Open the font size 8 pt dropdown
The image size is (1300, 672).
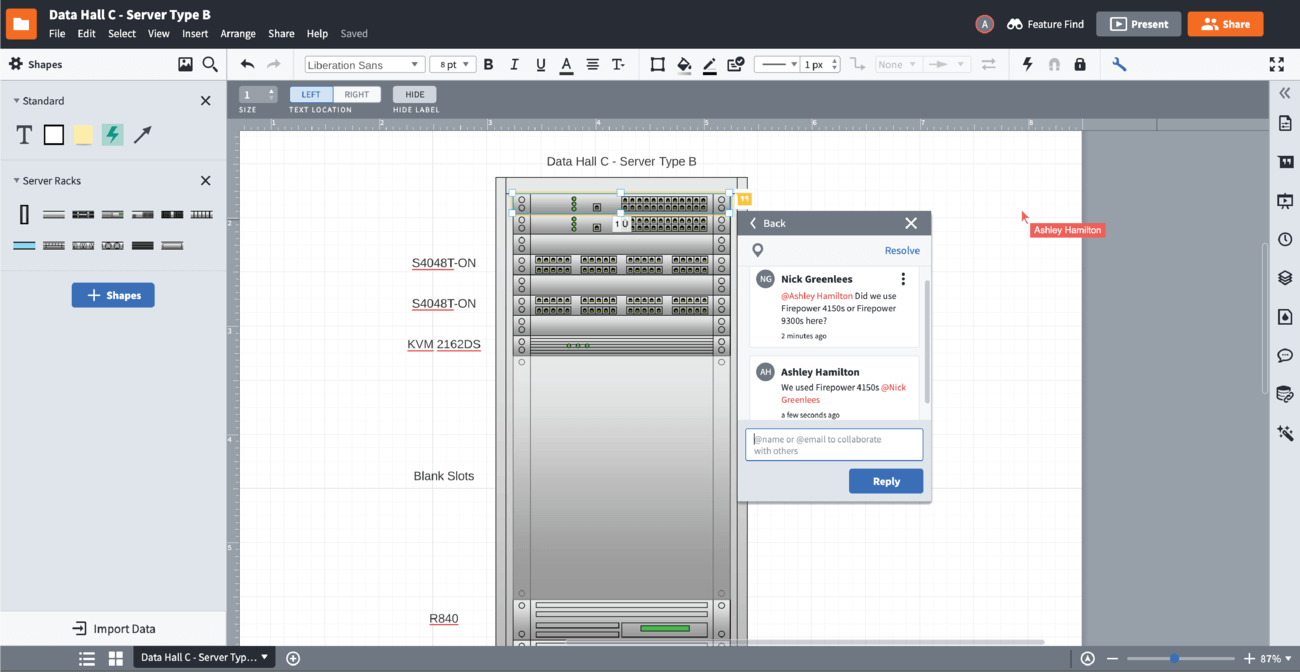pyautogui.click(x=453, y=65)
